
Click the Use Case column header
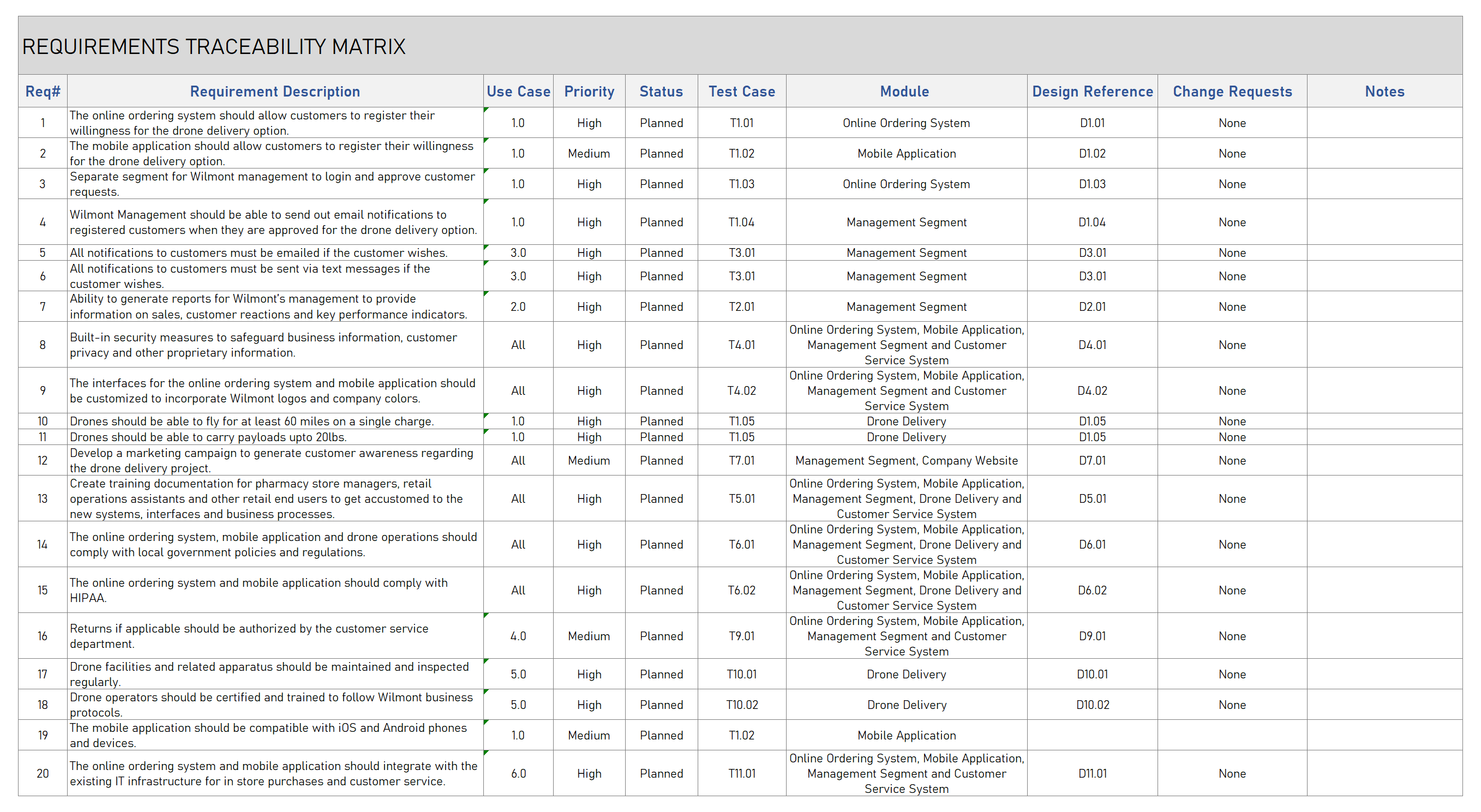pyautogui.click(x=518, y=92)
